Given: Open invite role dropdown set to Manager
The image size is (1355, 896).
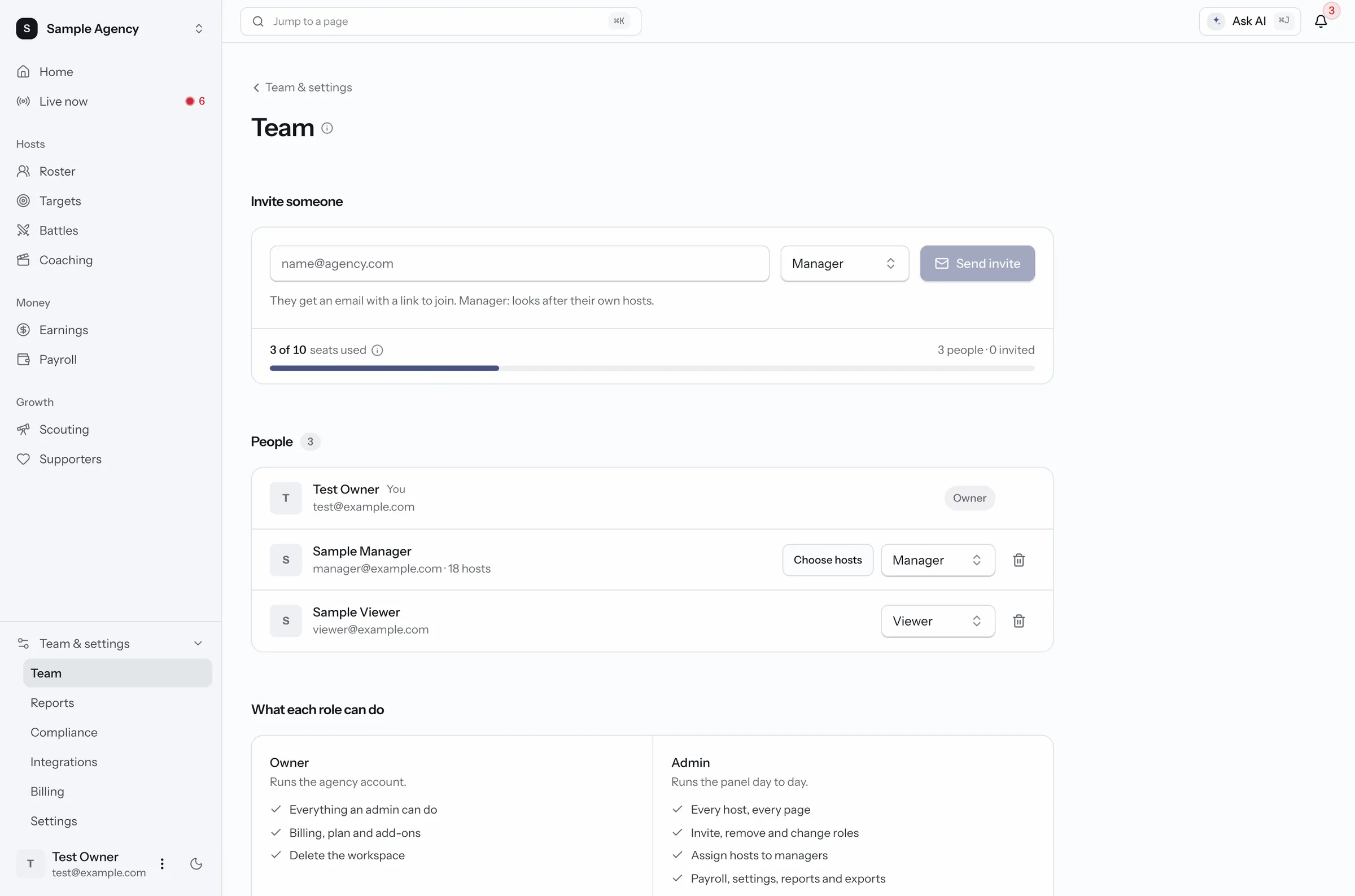Looking at the screenshot, I should point(844,264).
